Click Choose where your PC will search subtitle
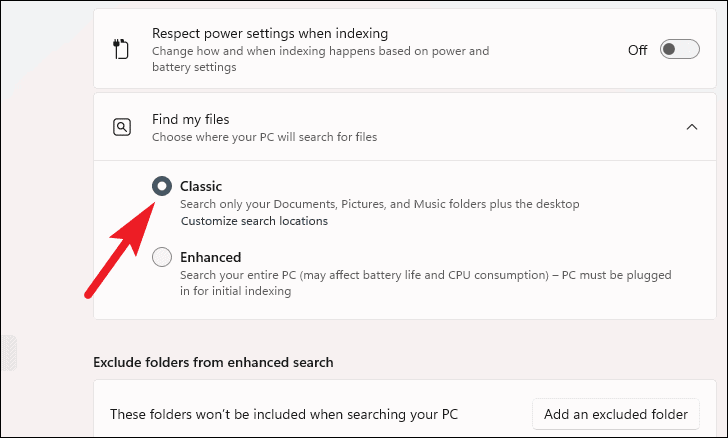The height and width of the screenshot is (438, 728). [x=265, y=137]
